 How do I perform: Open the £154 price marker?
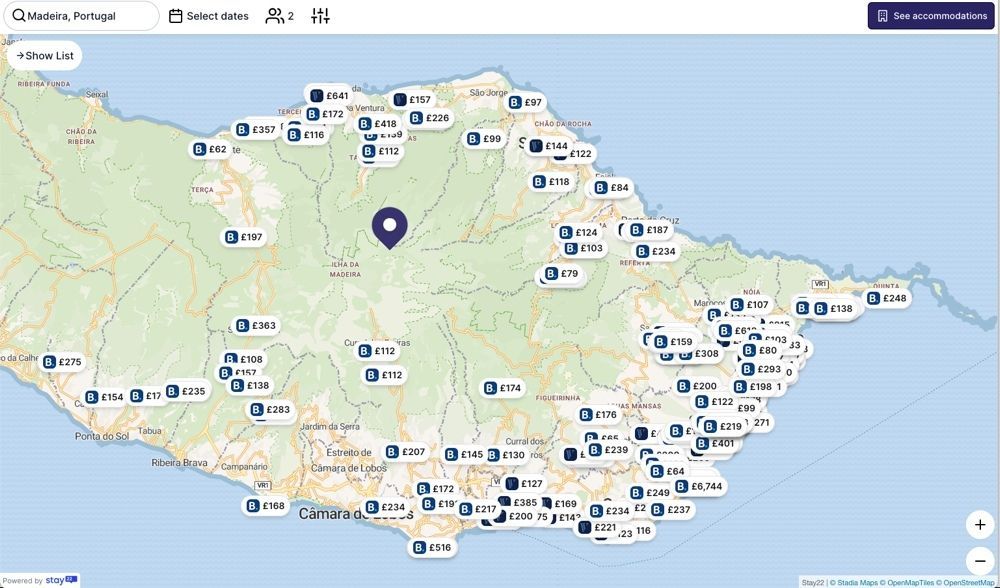pyautogui.click(x=104, y=397)
